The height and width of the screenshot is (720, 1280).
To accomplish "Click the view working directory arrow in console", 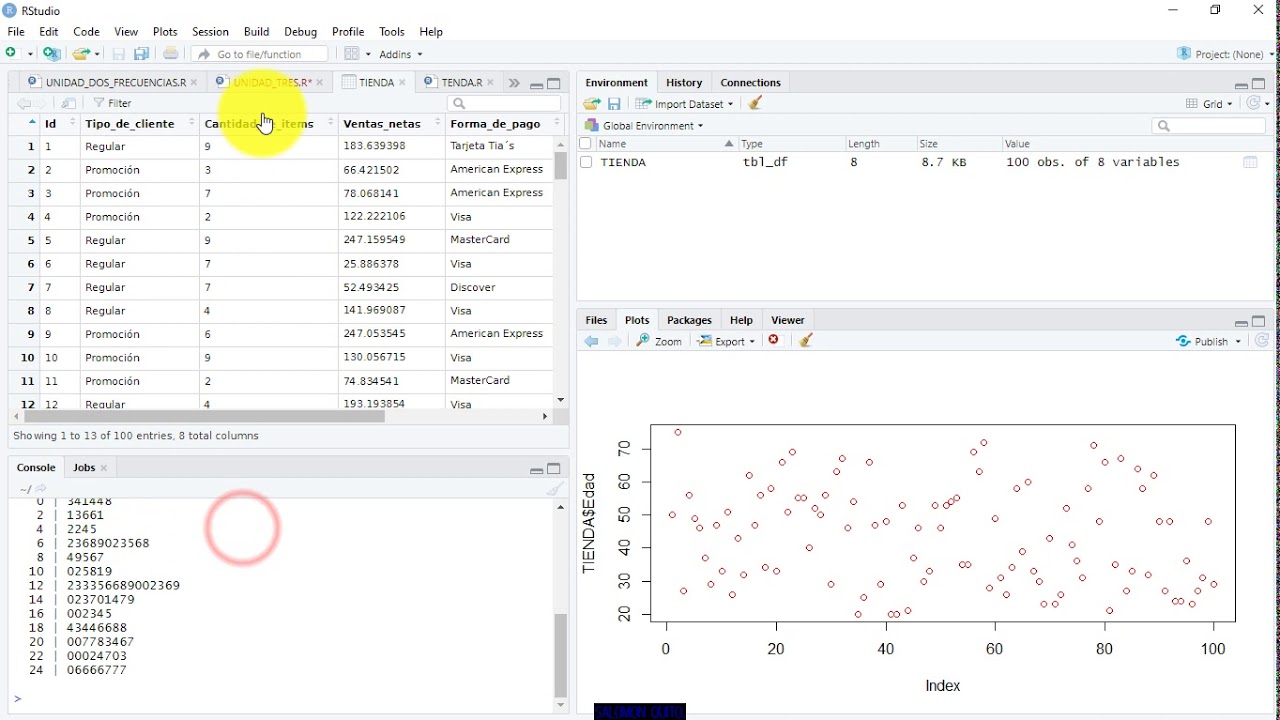I will click(x=42, y=489).
